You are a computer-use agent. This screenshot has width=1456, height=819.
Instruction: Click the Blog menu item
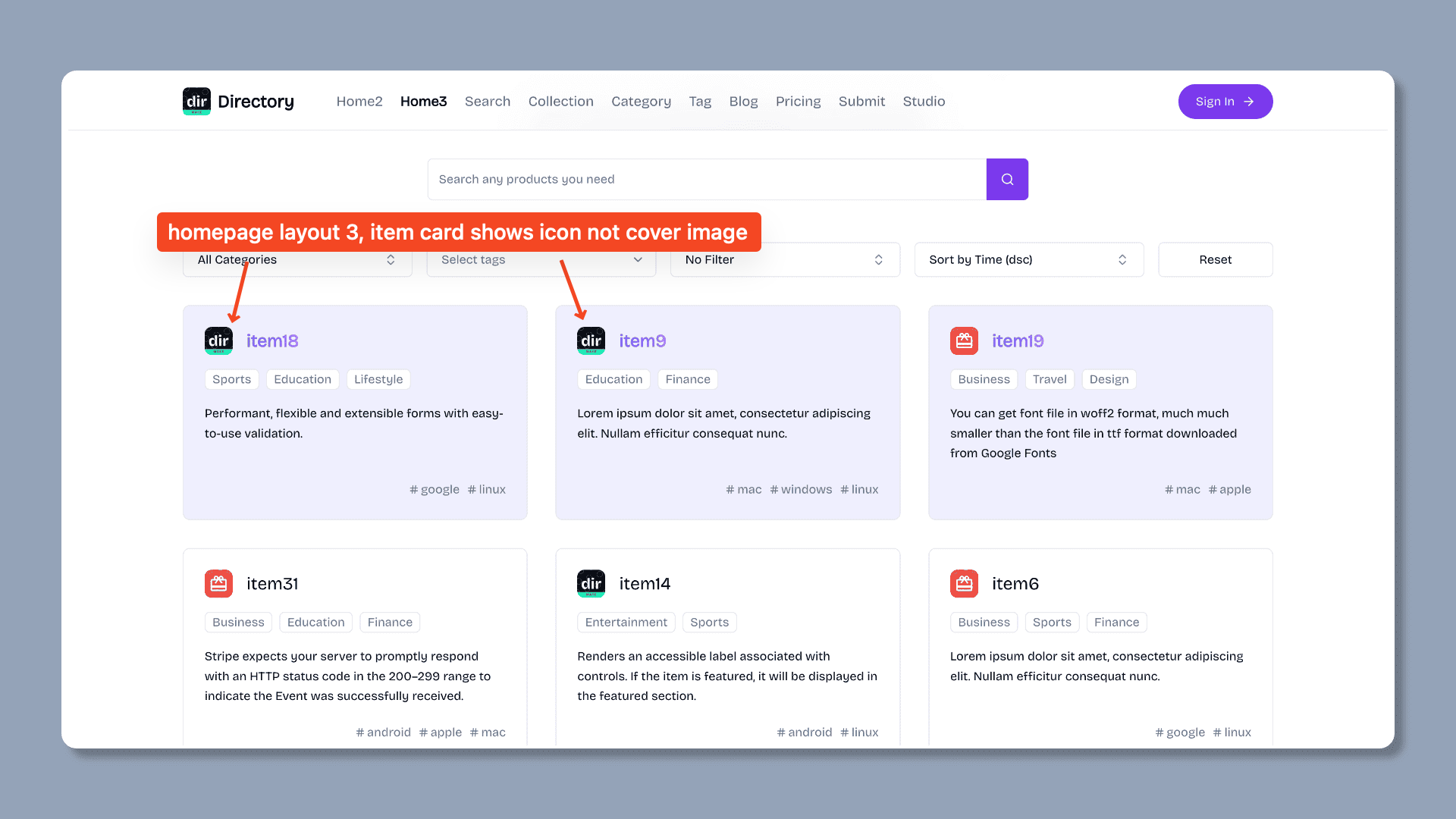(x=744, y=101)
